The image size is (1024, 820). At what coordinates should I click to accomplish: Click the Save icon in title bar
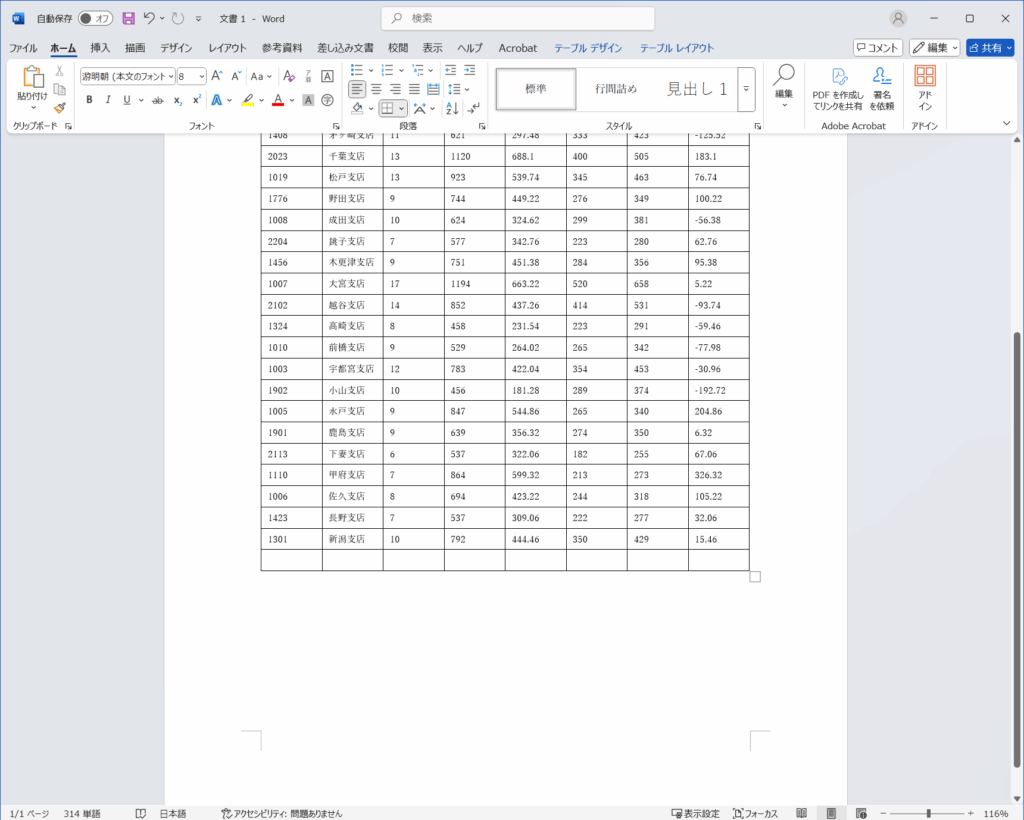[x=128, y=18]
